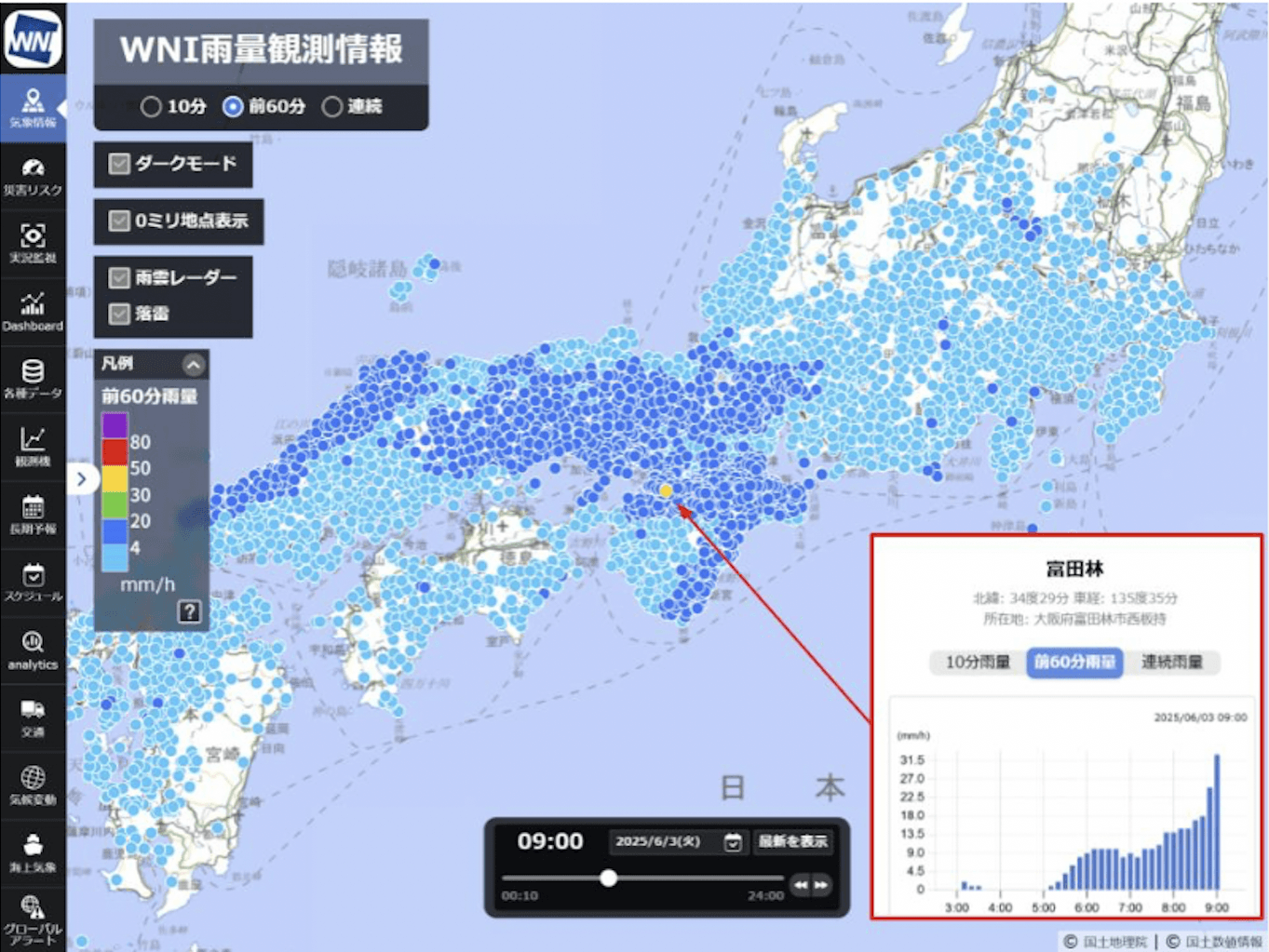Image resolution: width=1269 pixels, height=952 pixels.
Task: Expand the sidebar with the arrow
Action: (x=82, y=479)
